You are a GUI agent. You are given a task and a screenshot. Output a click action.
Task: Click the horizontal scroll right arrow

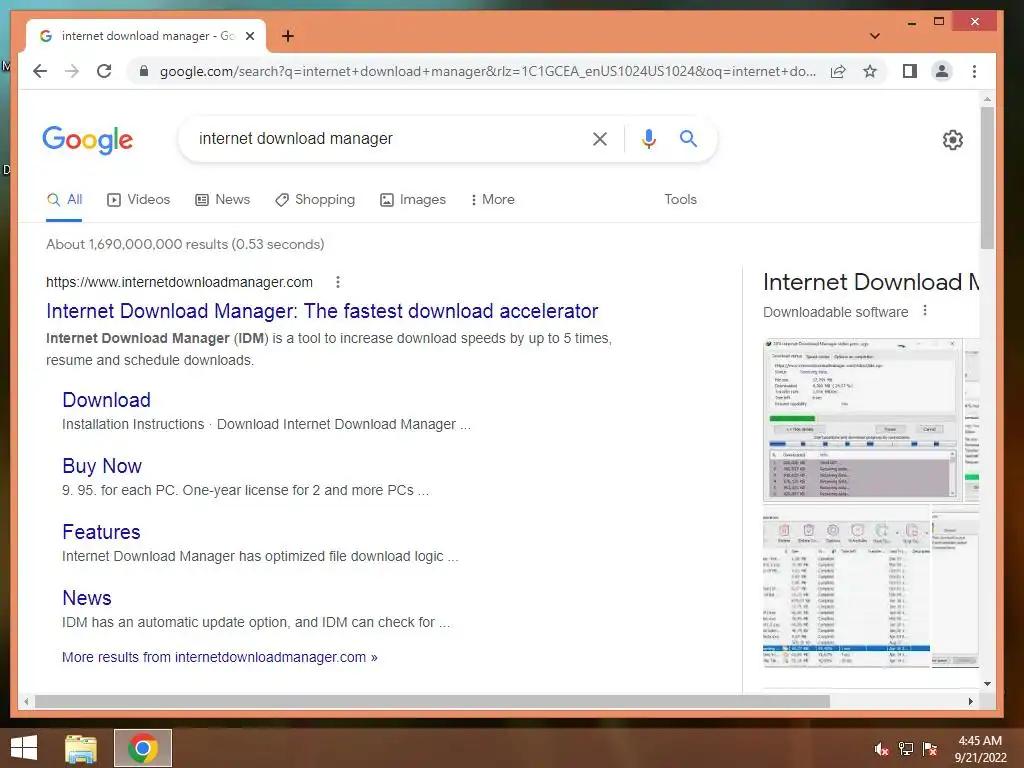click(970, 701)
